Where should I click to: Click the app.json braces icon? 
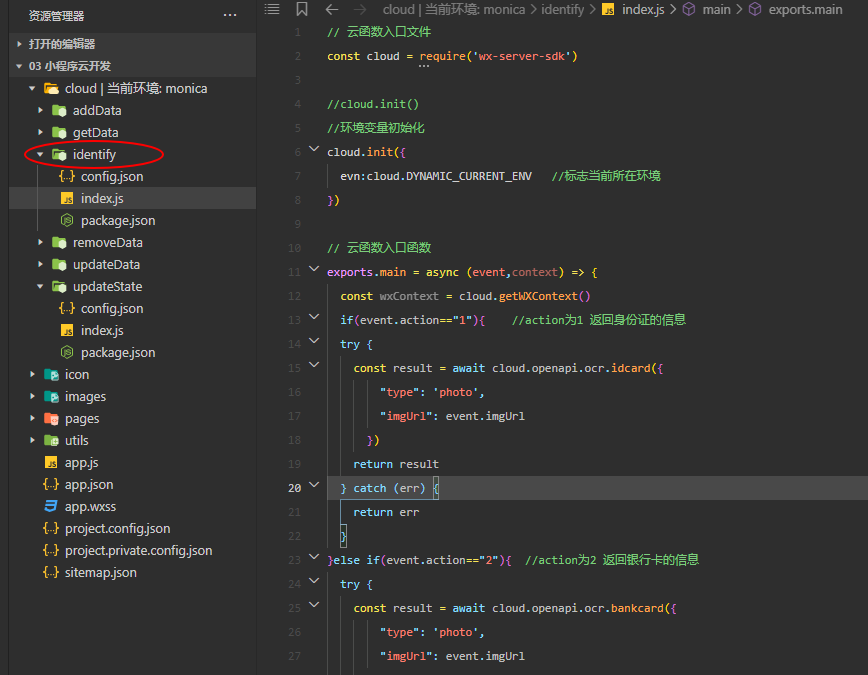pyautogui.click(x=51, y=485)
